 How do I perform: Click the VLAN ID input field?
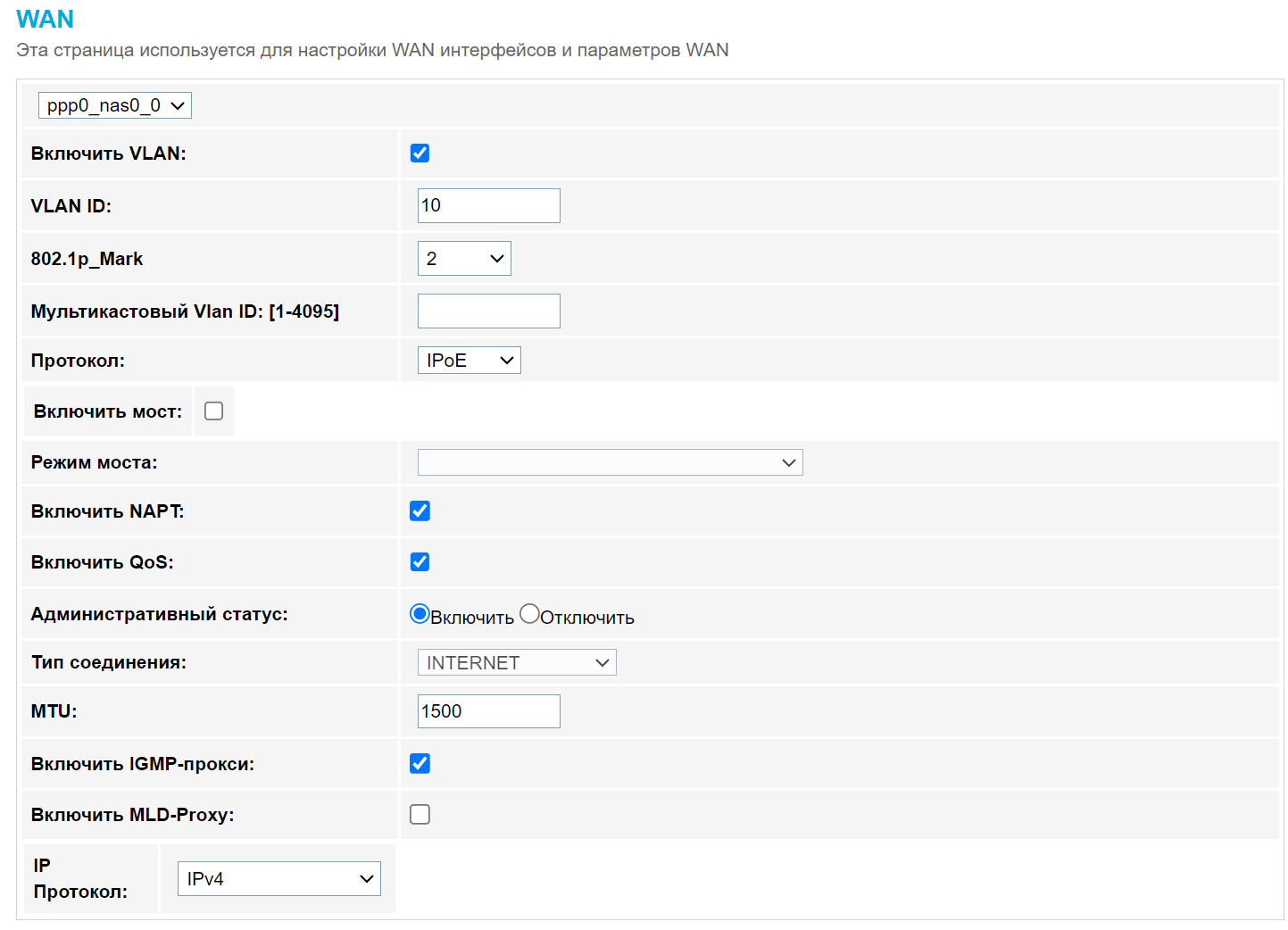tap(488, 205)
